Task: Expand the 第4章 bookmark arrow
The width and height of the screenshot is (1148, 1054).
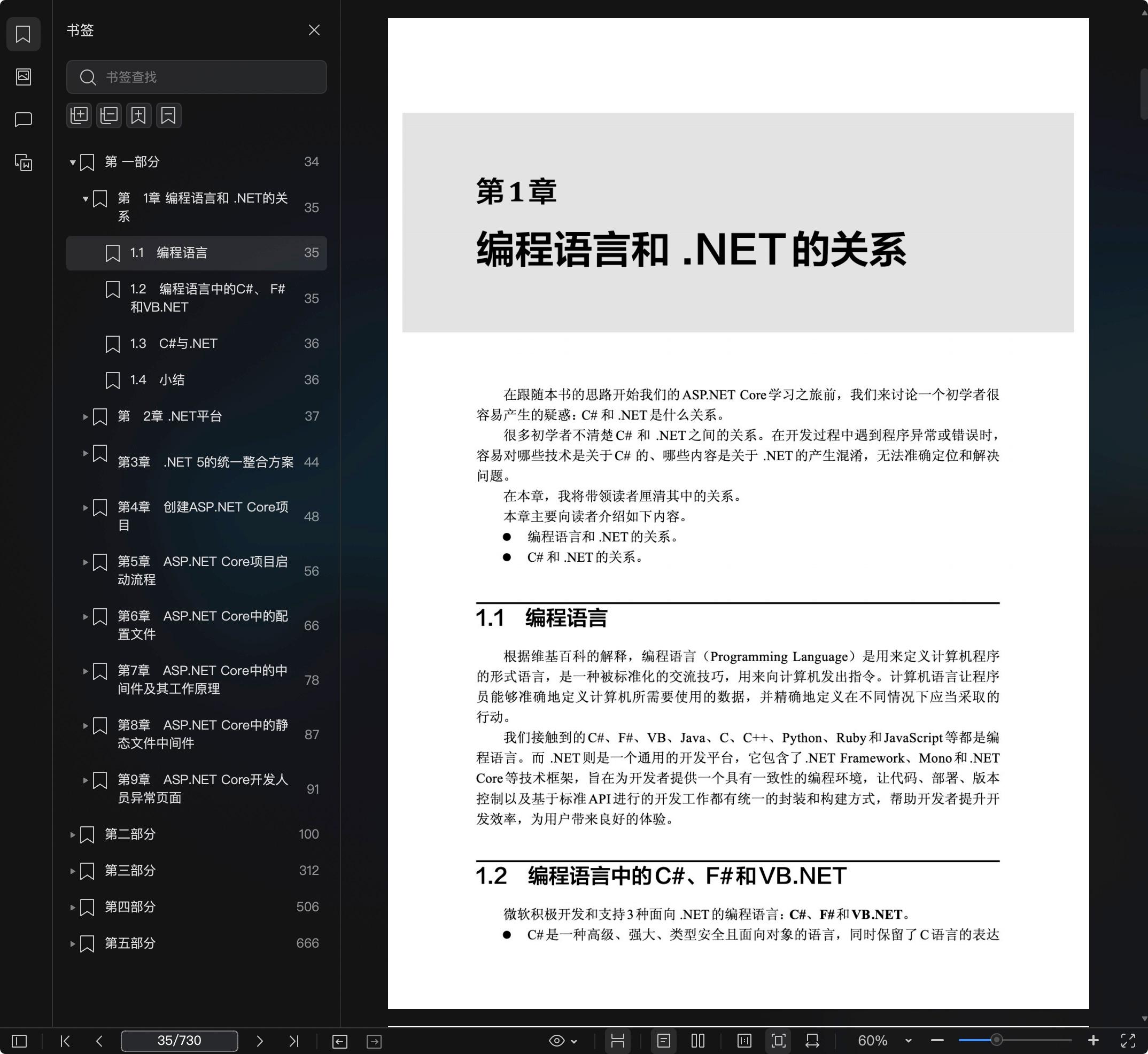Action: [86, 508]
